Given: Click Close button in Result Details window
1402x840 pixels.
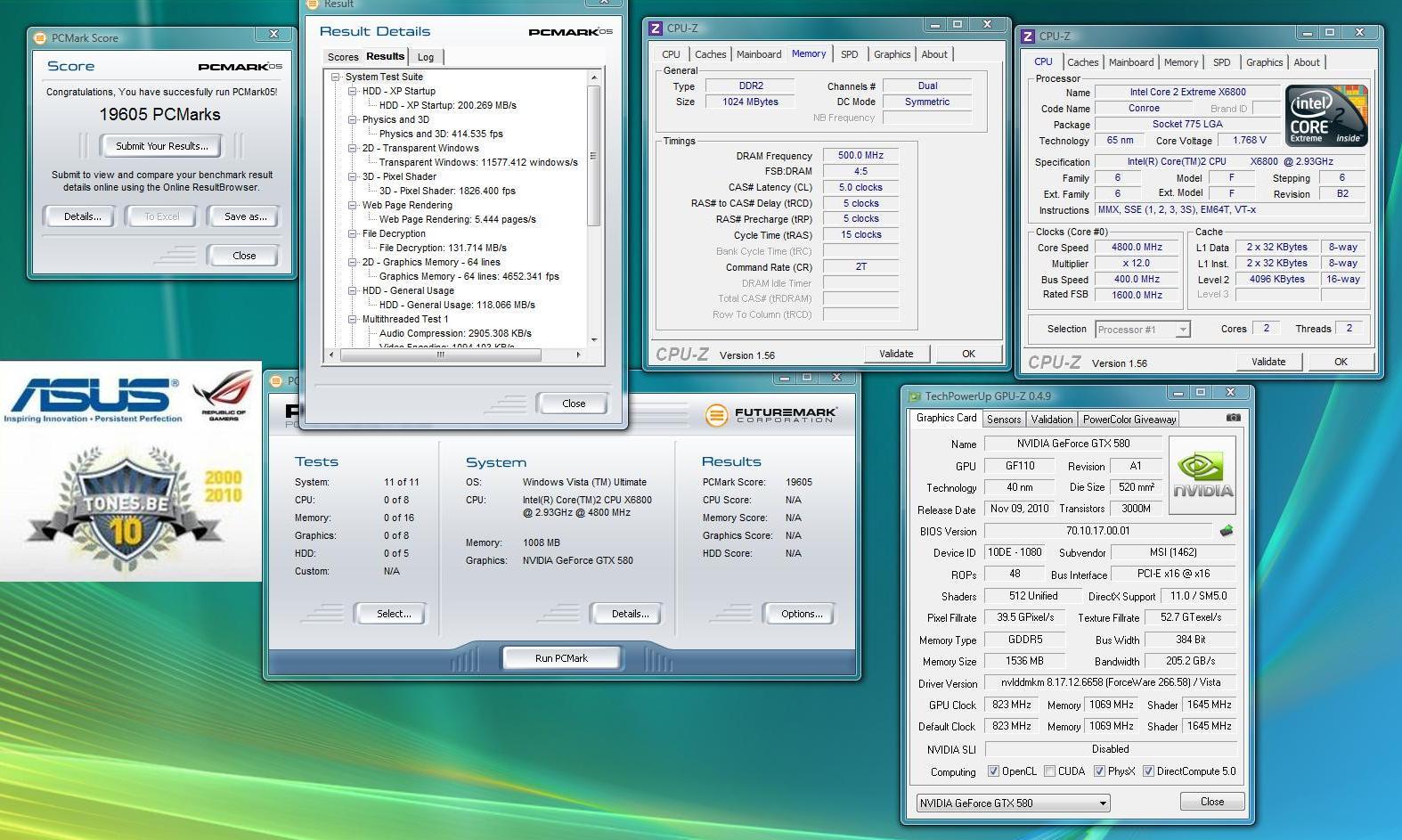Looking at the screenshot, I should click(x=574, y=404).
